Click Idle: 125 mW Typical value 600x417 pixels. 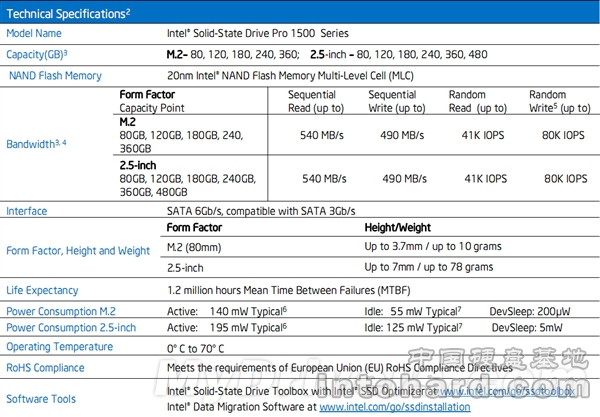tap(413, 328)
